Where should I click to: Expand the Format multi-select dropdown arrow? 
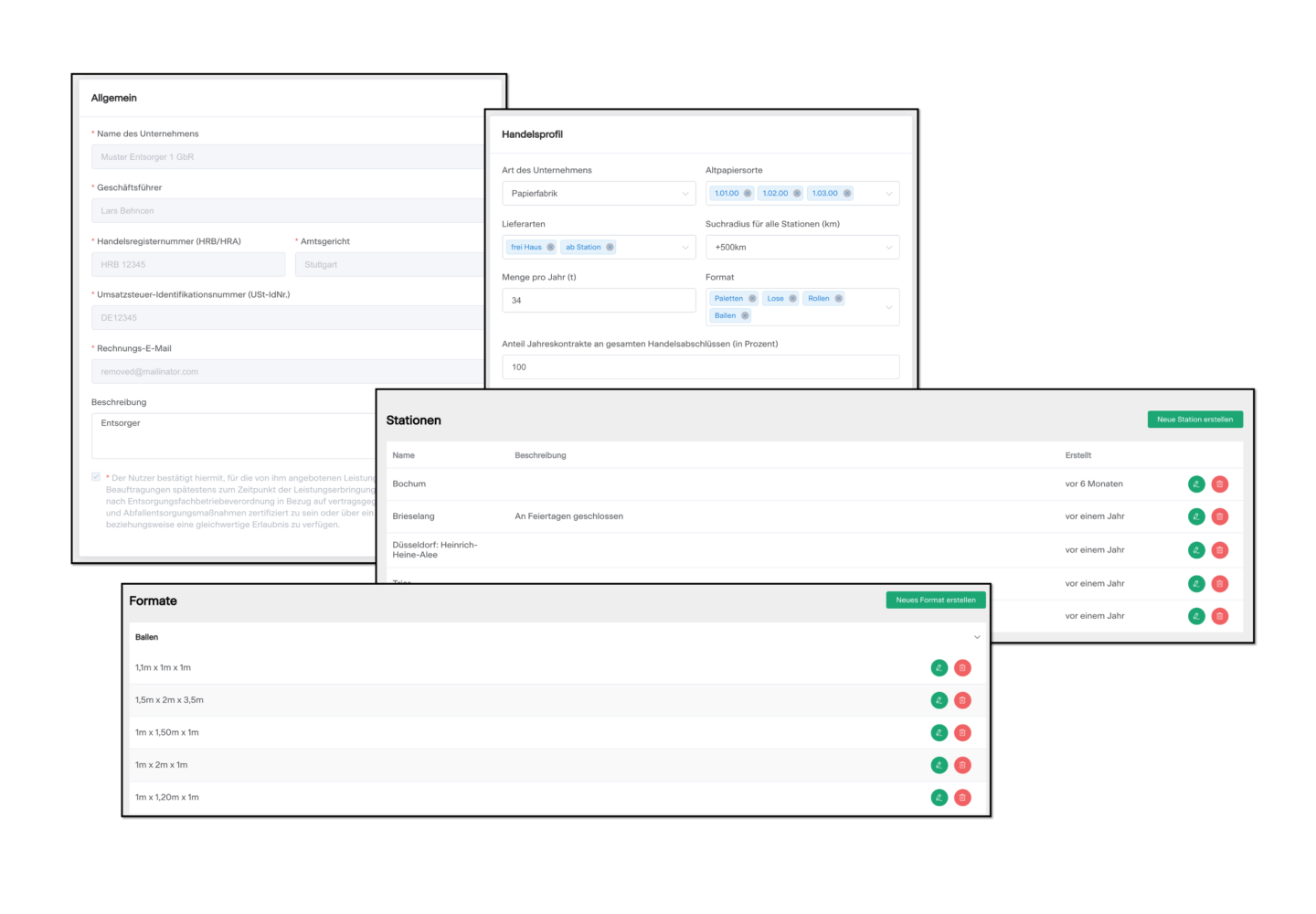[x=888, y=307]
